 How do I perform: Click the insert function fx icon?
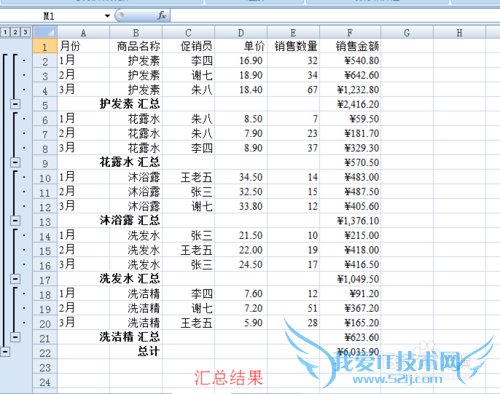tap(162, 15)
